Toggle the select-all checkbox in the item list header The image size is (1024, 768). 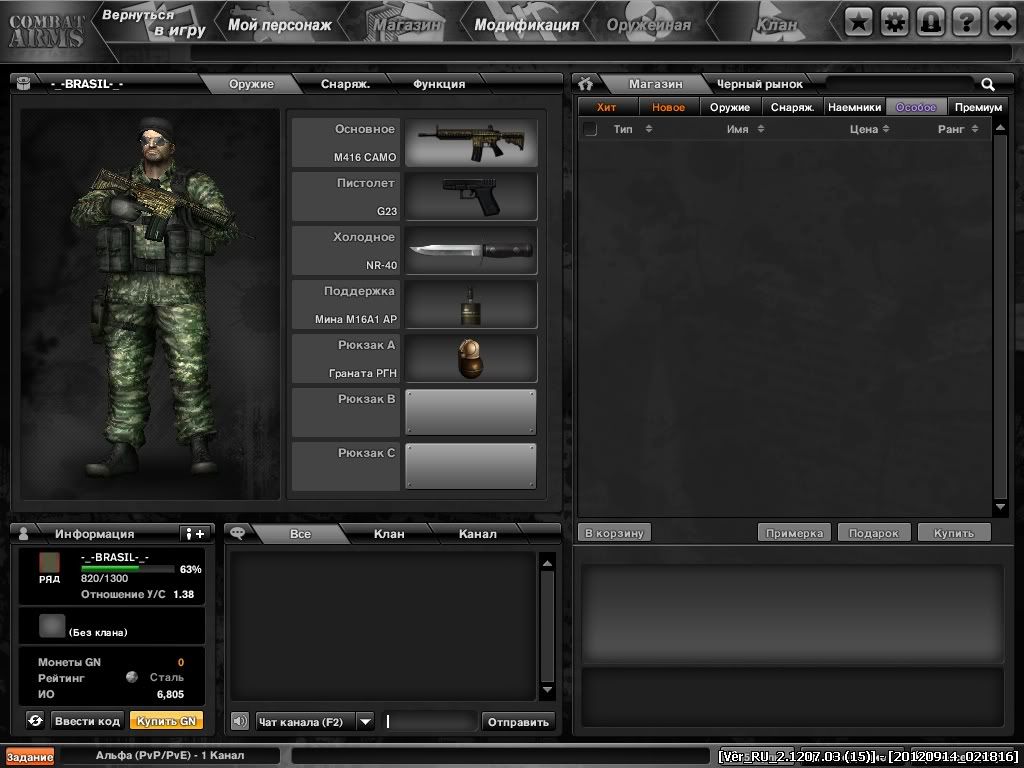[x=588, y=129]
